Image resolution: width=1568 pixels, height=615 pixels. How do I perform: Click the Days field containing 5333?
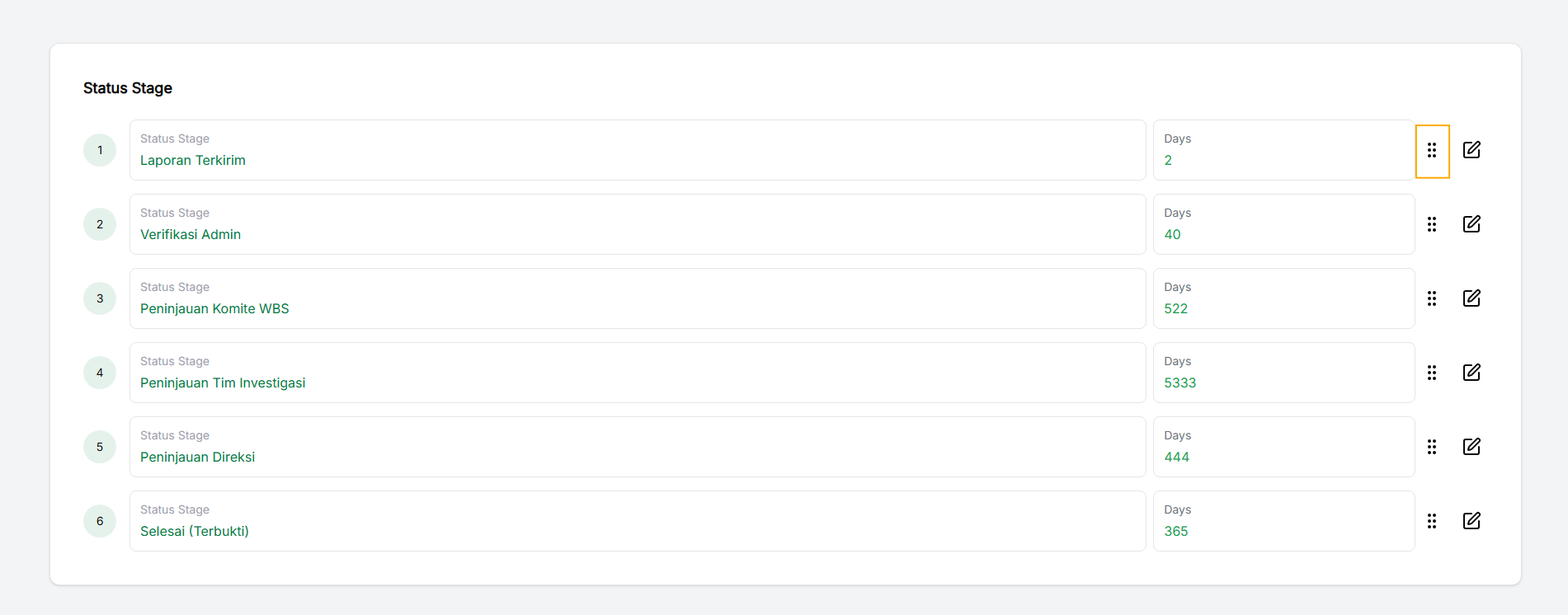pyautogui.click(x=1283, y=373)
